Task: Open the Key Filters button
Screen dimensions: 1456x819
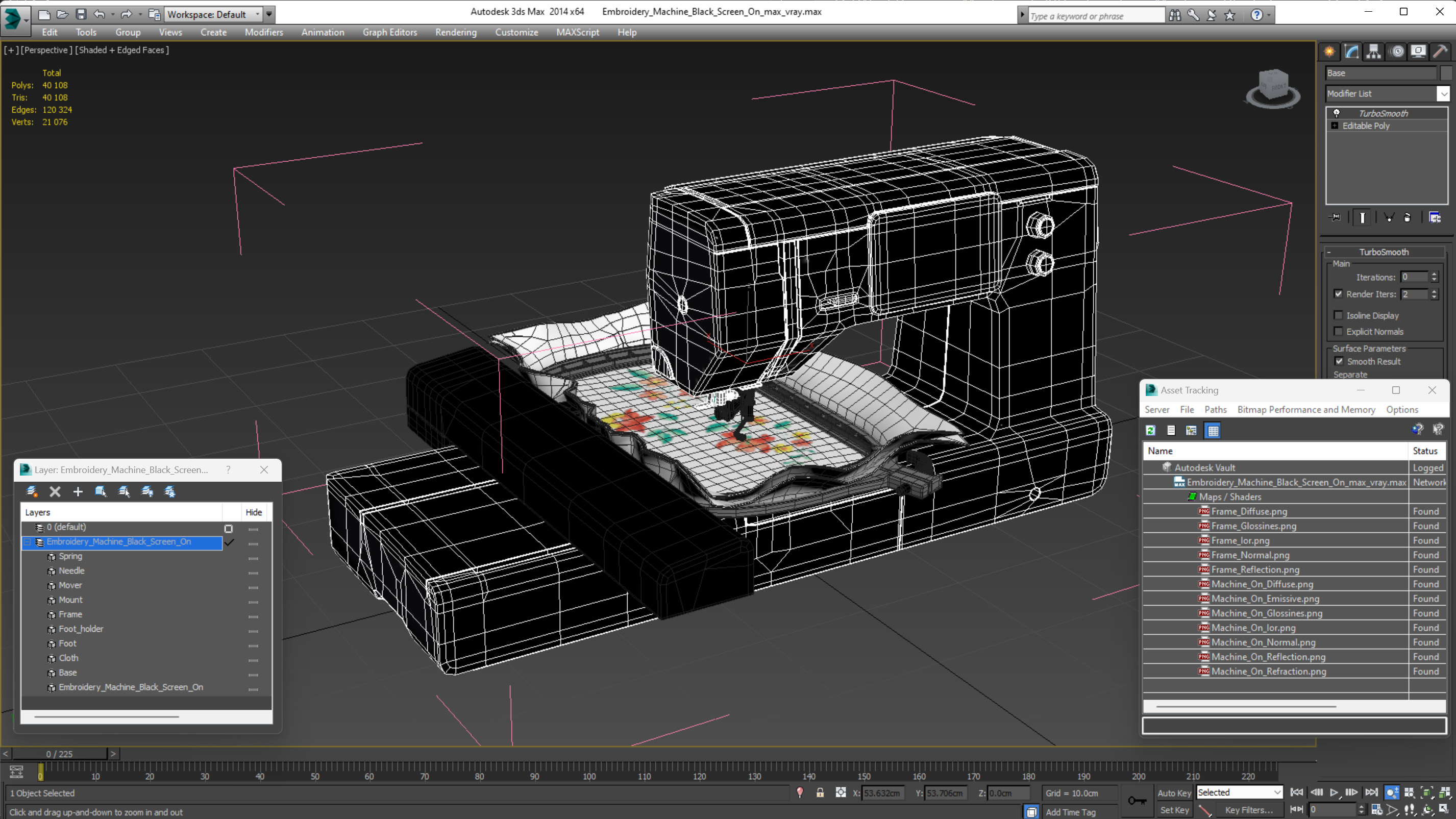Action: tap(1249, 810)
